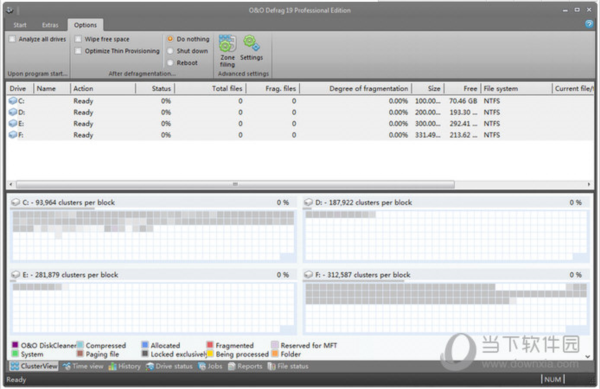Click the Folder orange legend swatch
This screenshot has height=389, width=600.
274,354
